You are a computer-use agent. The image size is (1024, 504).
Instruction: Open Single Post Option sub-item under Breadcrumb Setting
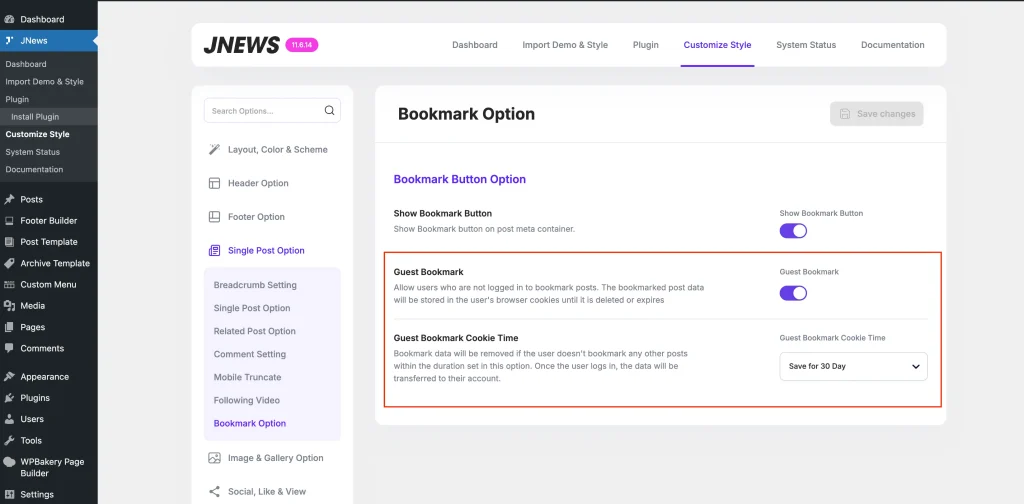point(252,308)
